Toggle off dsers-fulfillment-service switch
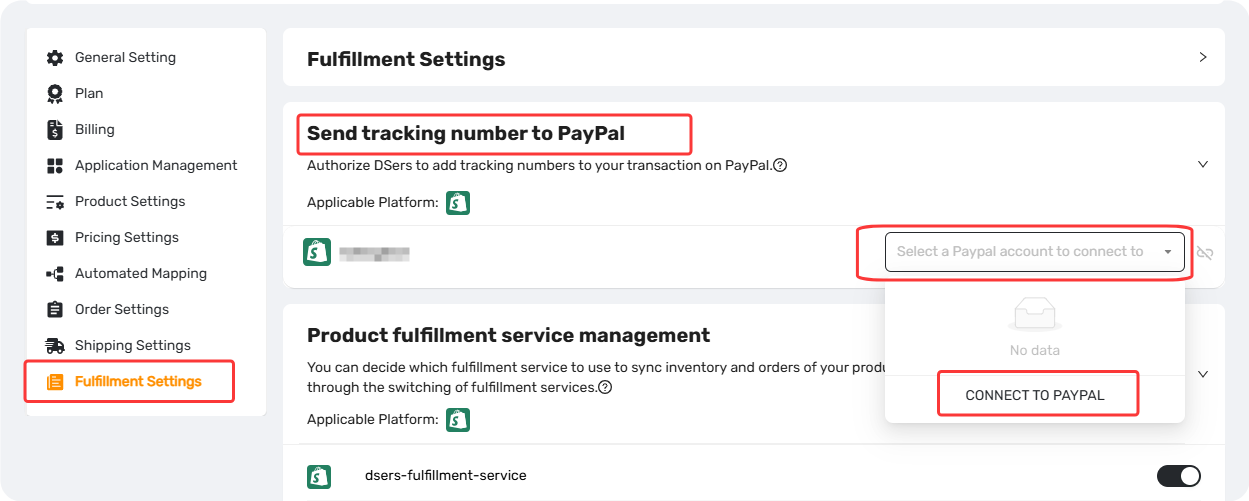The width and height of the screenshot is (1249, 501). (x=1179, y=476)
